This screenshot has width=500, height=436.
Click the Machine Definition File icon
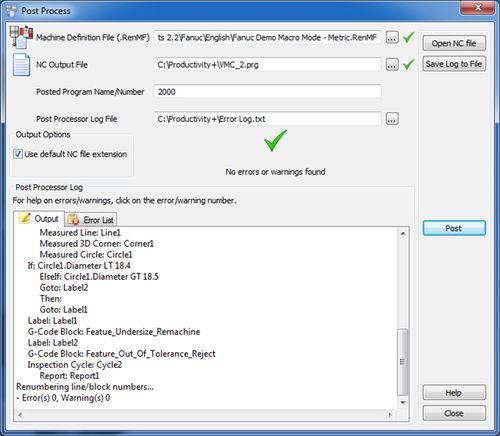click(x=22, y=37)
